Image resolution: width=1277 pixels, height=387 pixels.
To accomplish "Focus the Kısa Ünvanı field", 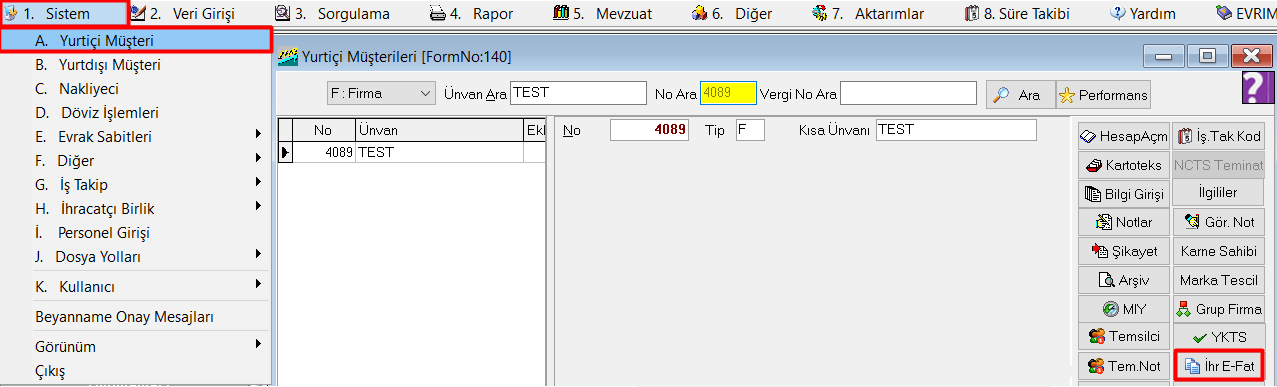I will 956,130.
